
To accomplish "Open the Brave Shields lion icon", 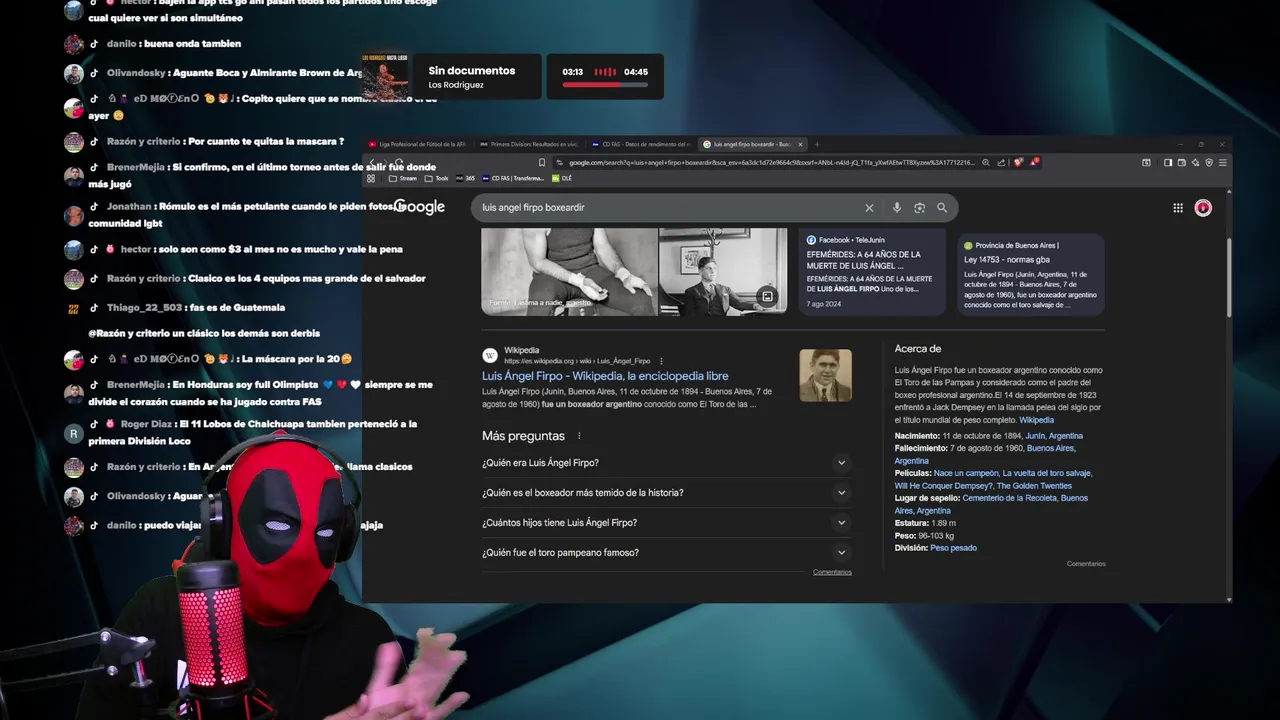I will pos(1019,162).
